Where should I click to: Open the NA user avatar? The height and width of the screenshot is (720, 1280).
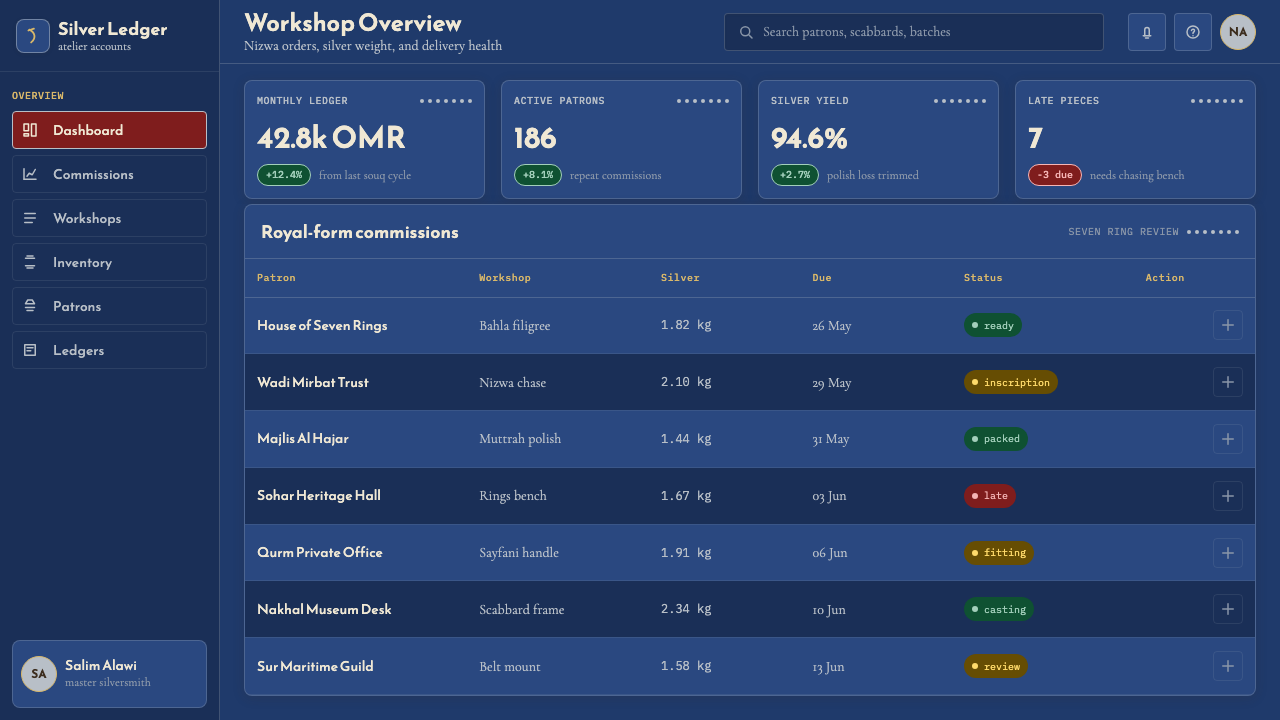(1238, 32)
